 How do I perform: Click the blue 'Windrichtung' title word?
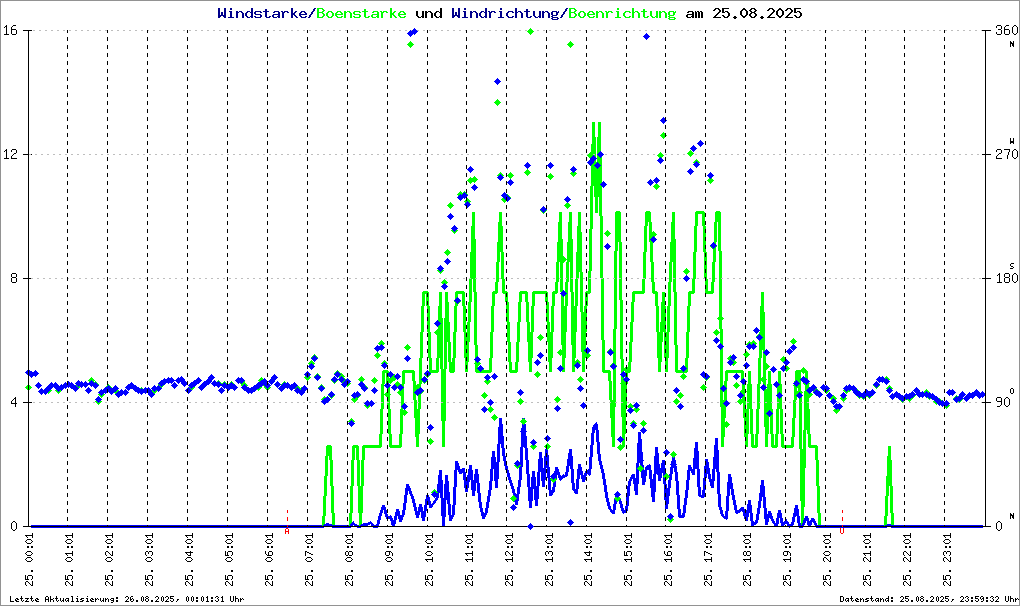tap(505, 13)
